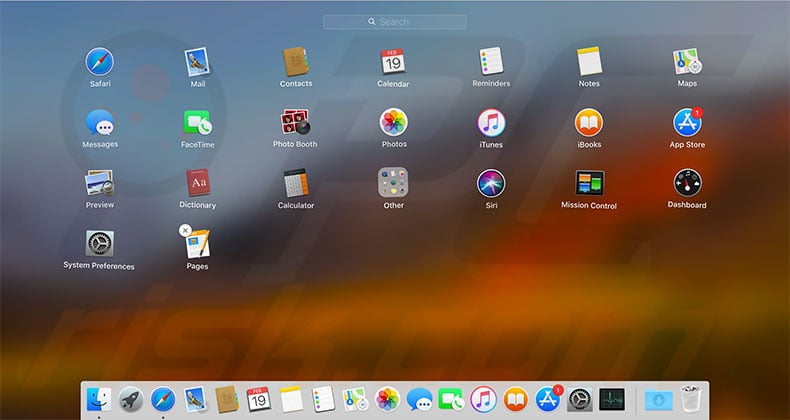Launch iTunes from the Launchpad grid
790x420 pixels.
(491, 123)
